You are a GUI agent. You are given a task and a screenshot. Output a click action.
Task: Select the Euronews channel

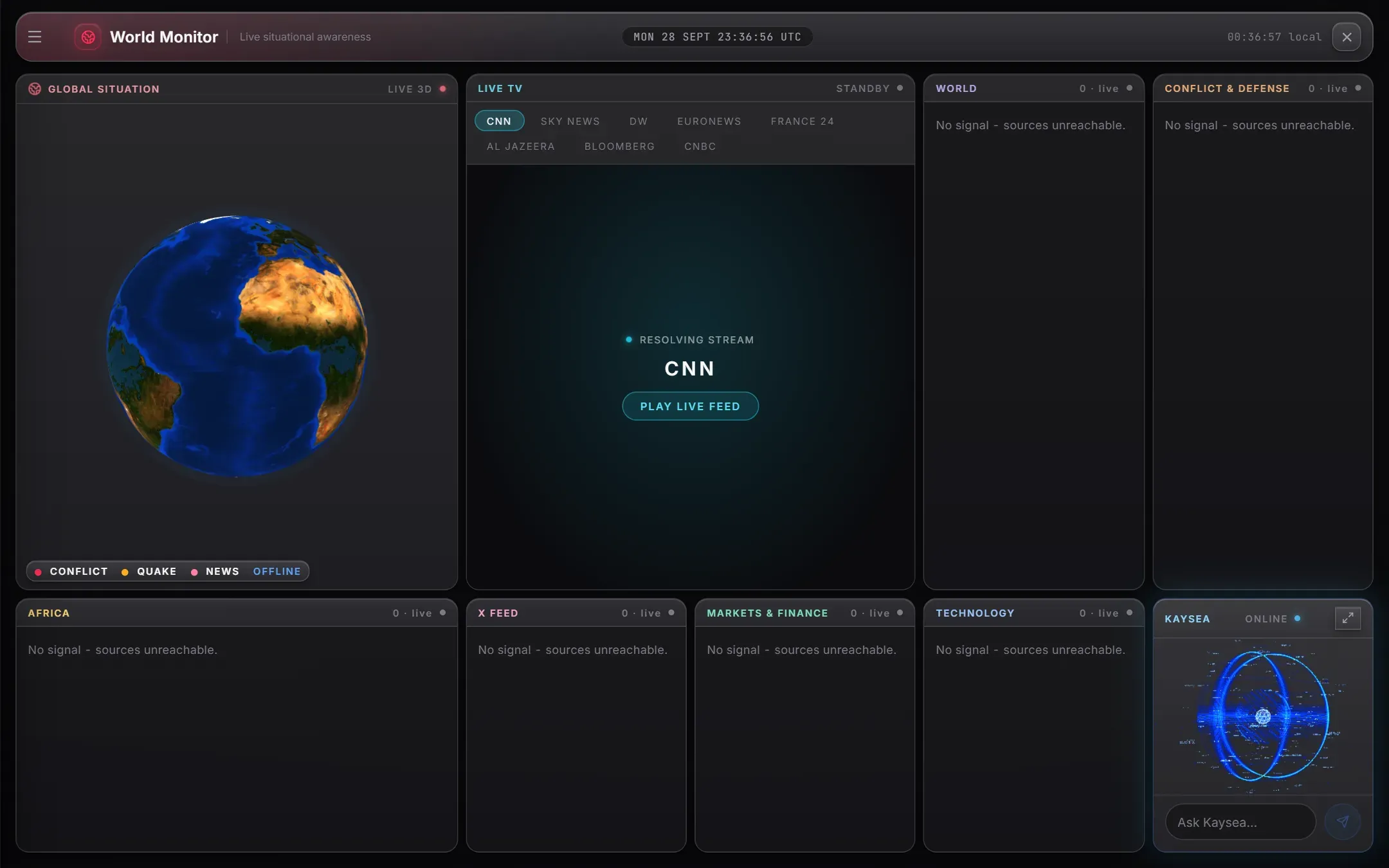pyautogui.click(x=709, y=121)
